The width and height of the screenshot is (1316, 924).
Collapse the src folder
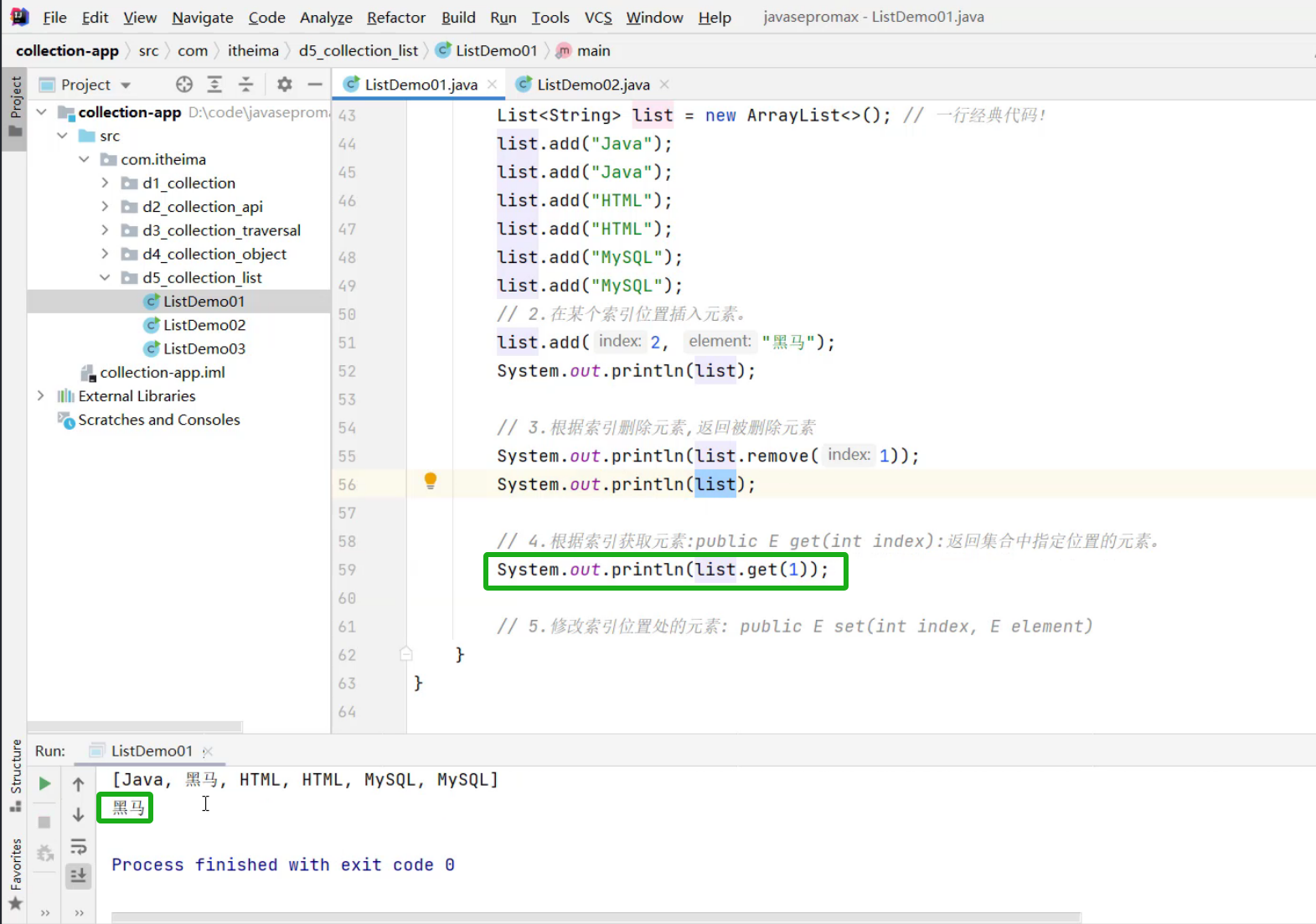tap(62, 135)
